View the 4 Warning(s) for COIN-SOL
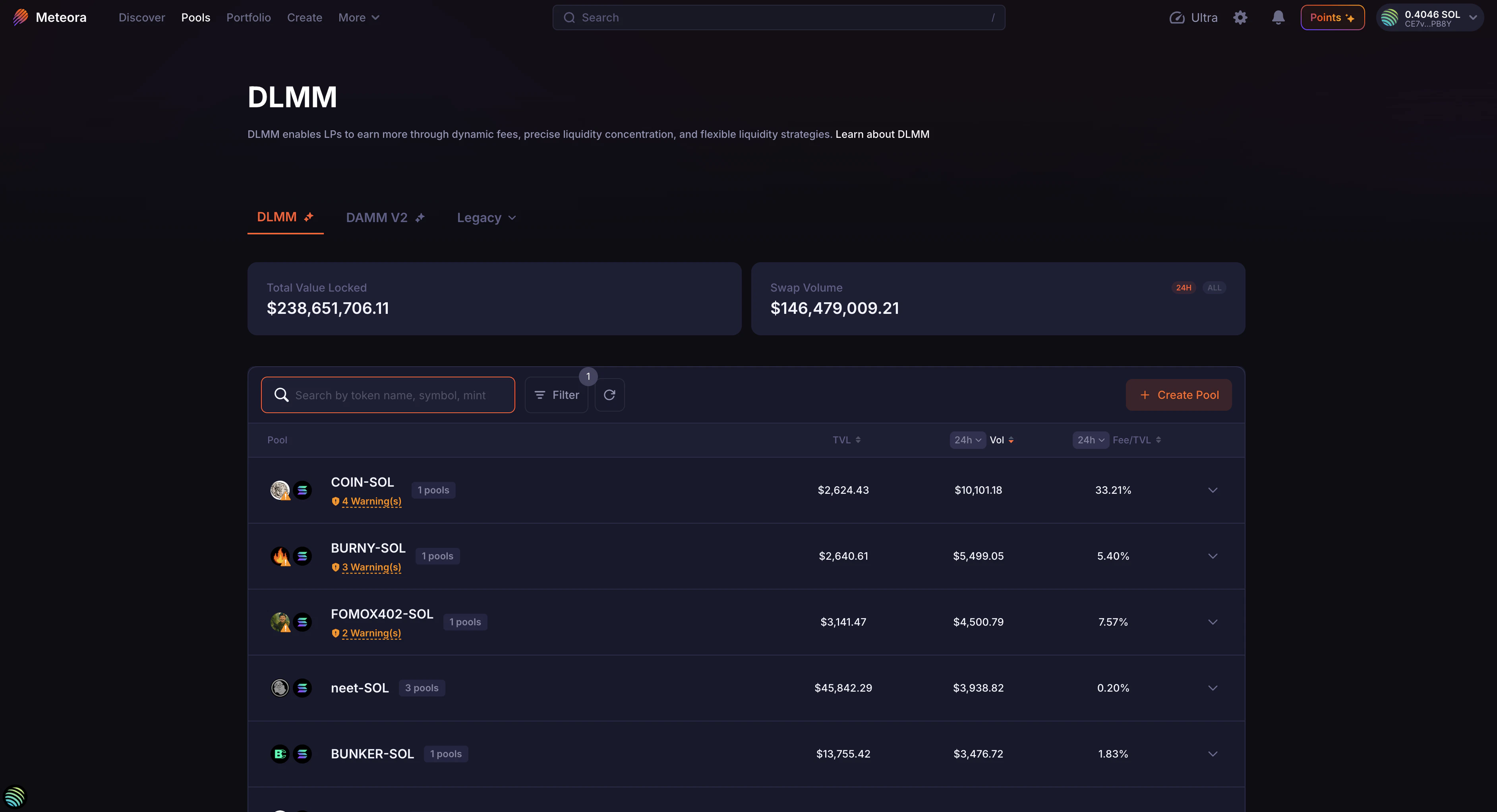Image resolution: width=1497 pixels, height=812 pixels. point(371,501)
